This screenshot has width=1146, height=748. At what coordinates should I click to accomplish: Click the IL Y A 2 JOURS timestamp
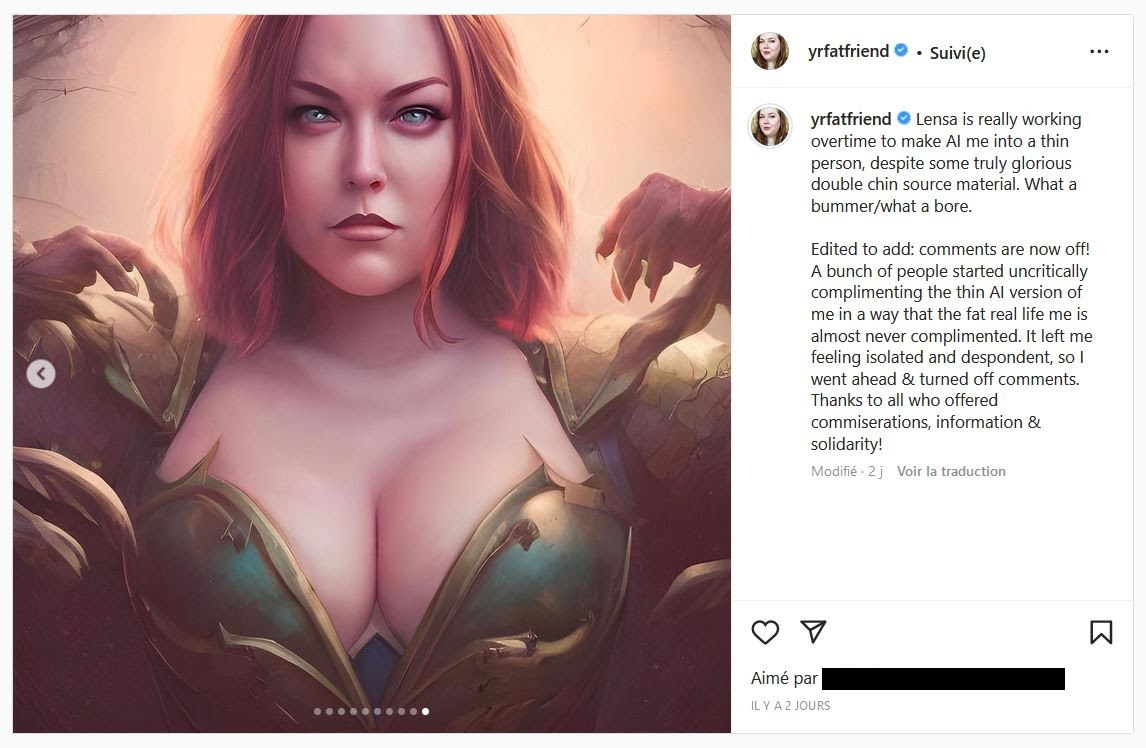click(x=790, y=706)
